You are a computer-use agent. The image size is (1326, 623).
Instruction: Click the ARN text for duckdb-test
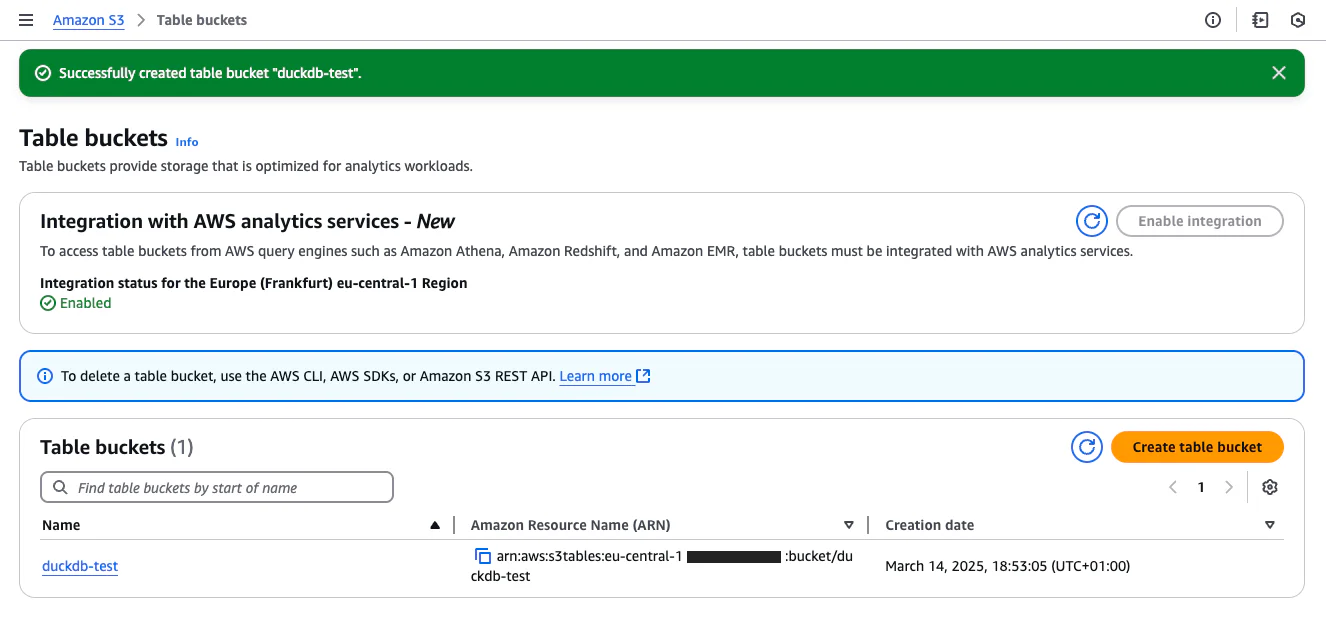[660, 566]
